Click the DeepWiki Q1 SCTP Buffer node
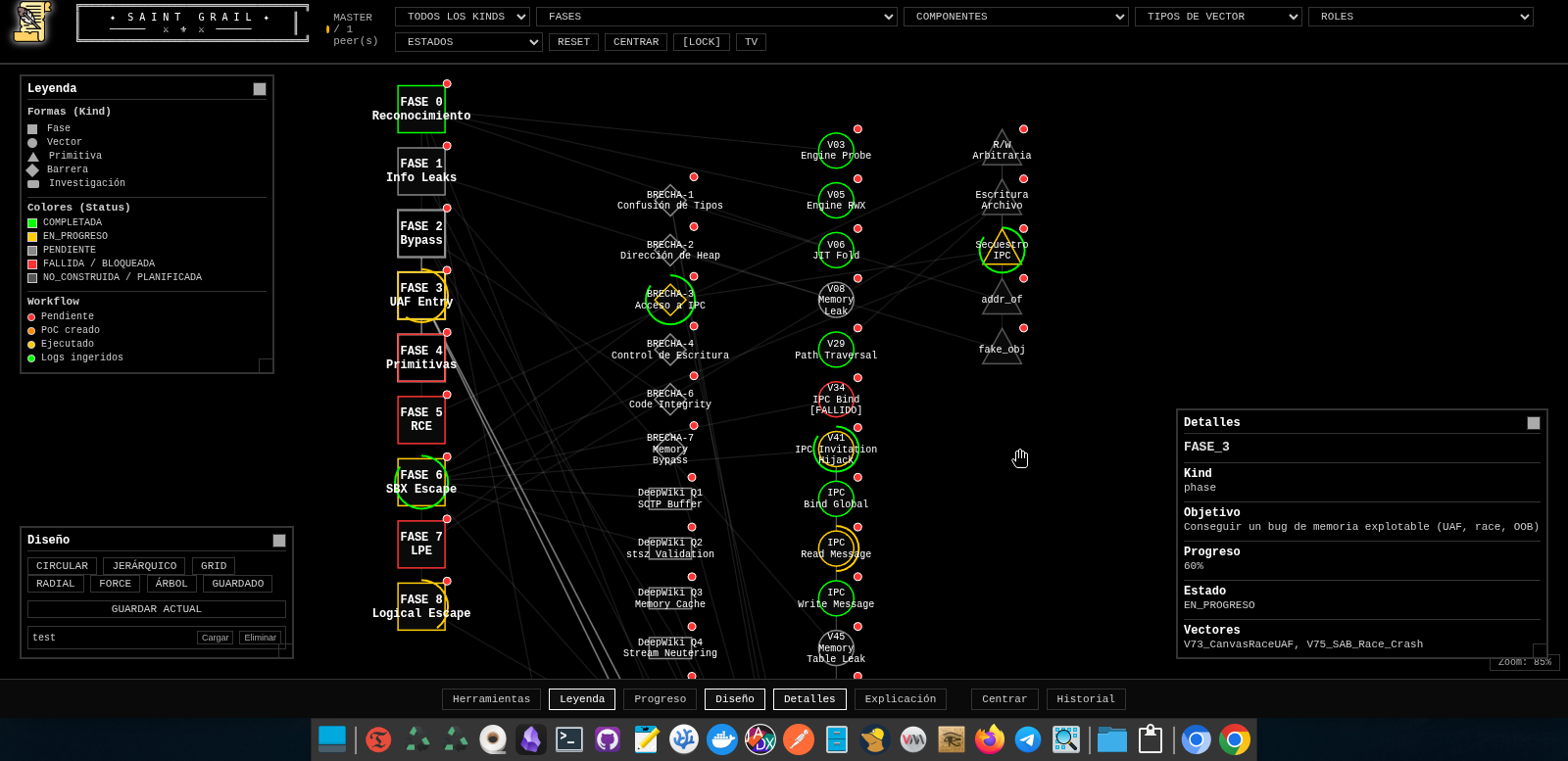The height and width of the screenshot is (761, 1568). pyautogui.click(x=670, y=499)
